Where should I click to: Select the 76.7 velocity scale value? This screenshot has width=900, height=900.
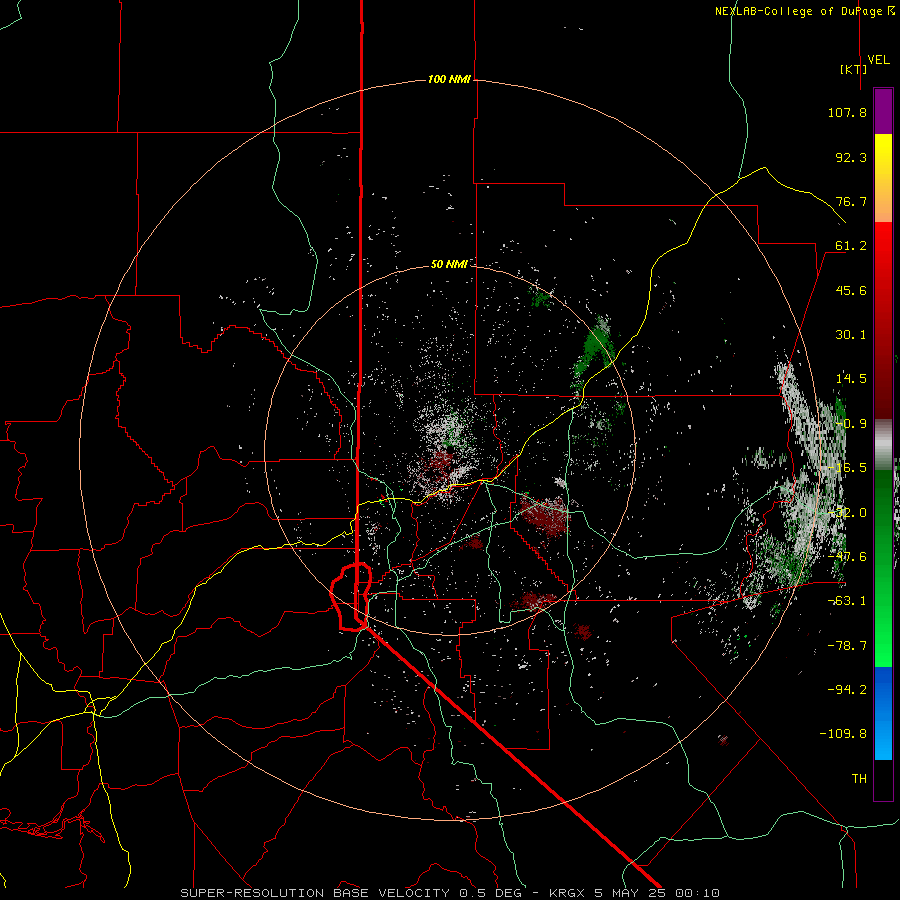tap(851, 201)
